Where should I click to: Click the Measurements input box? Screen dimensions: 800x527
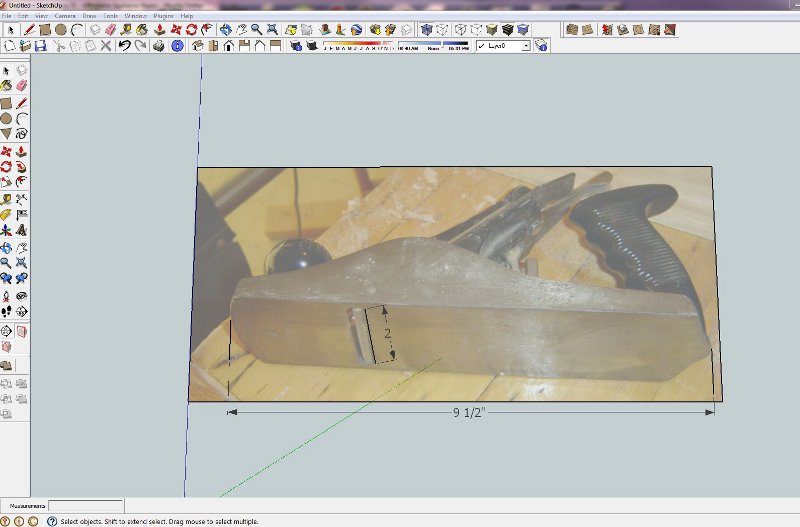(x=86, y=506)
